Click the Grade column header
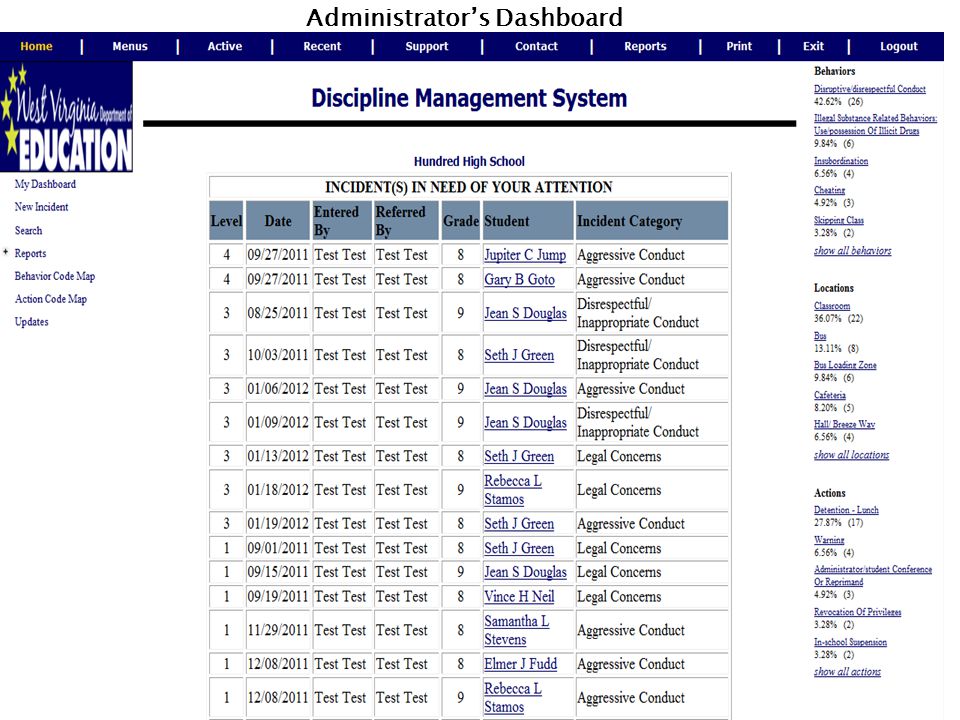Image resolution: width=960 pixels, height=720 pixels. [460, 221]
